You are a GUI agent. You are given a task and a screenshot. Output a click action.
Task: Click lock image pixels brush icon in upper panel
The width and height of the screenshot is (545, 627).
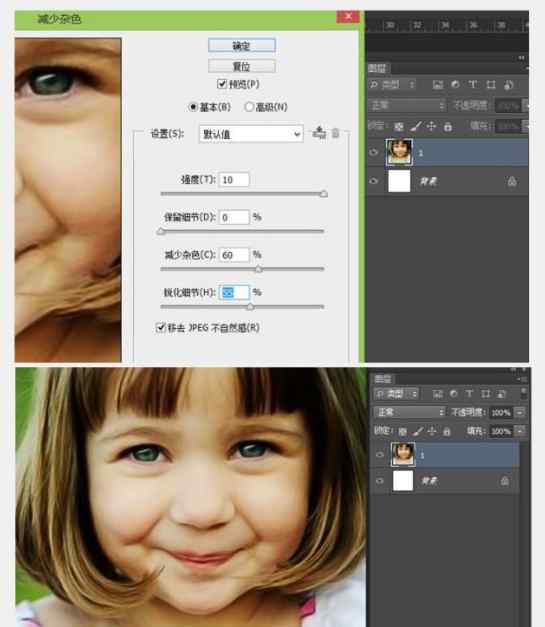tap(416, 126)
